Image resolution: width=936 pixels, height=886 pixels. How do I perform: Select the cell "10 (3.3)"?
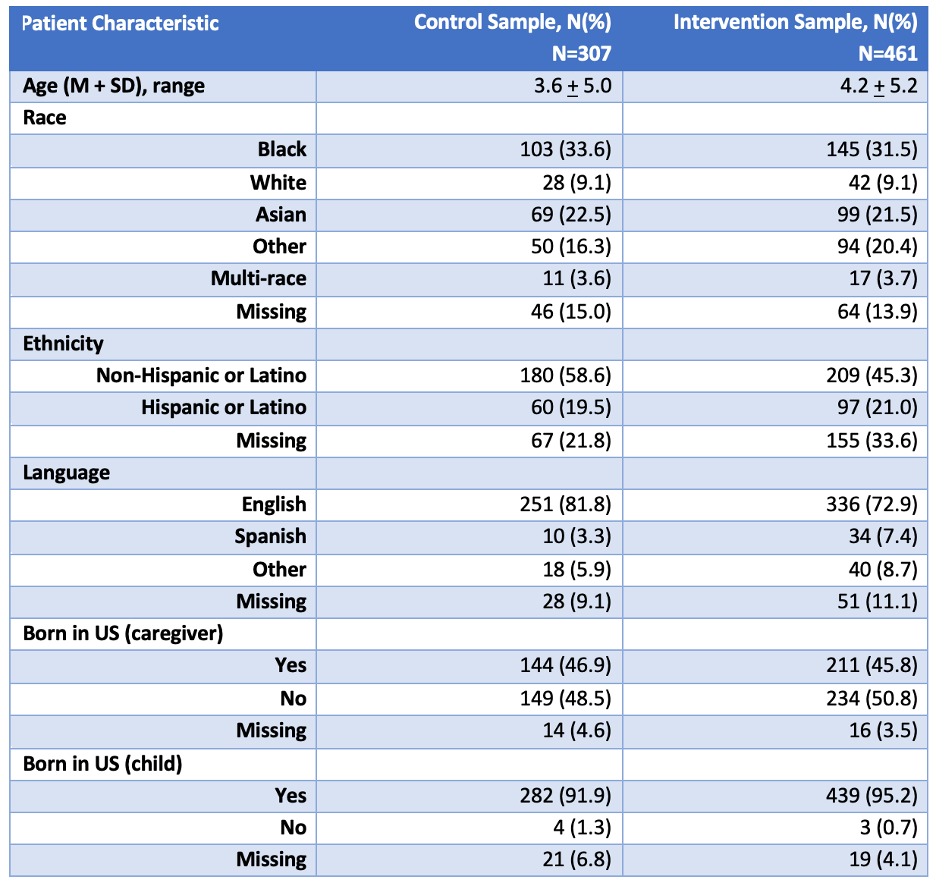[577, 537]
